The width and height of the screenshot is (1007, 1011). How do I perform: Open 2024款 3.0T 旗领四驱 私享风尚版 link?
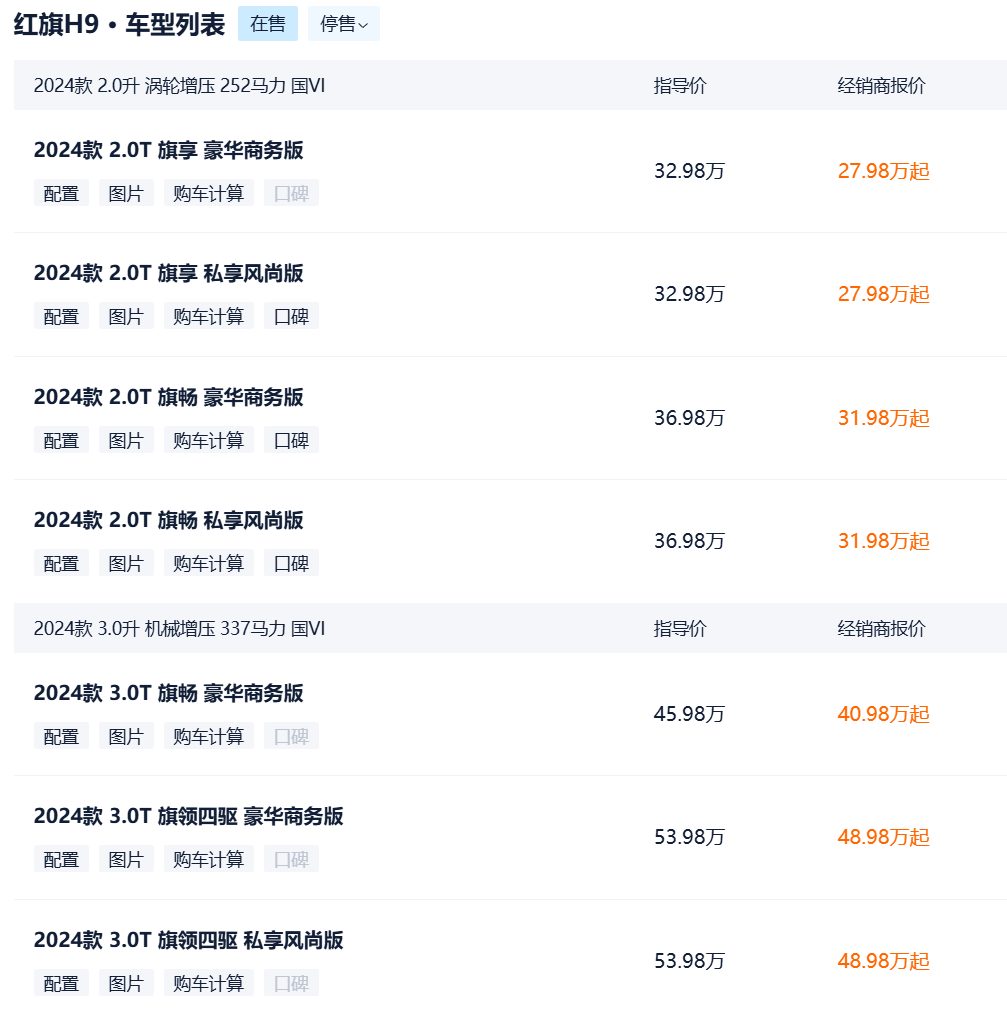pyautogui.click(x=188, y=941)
